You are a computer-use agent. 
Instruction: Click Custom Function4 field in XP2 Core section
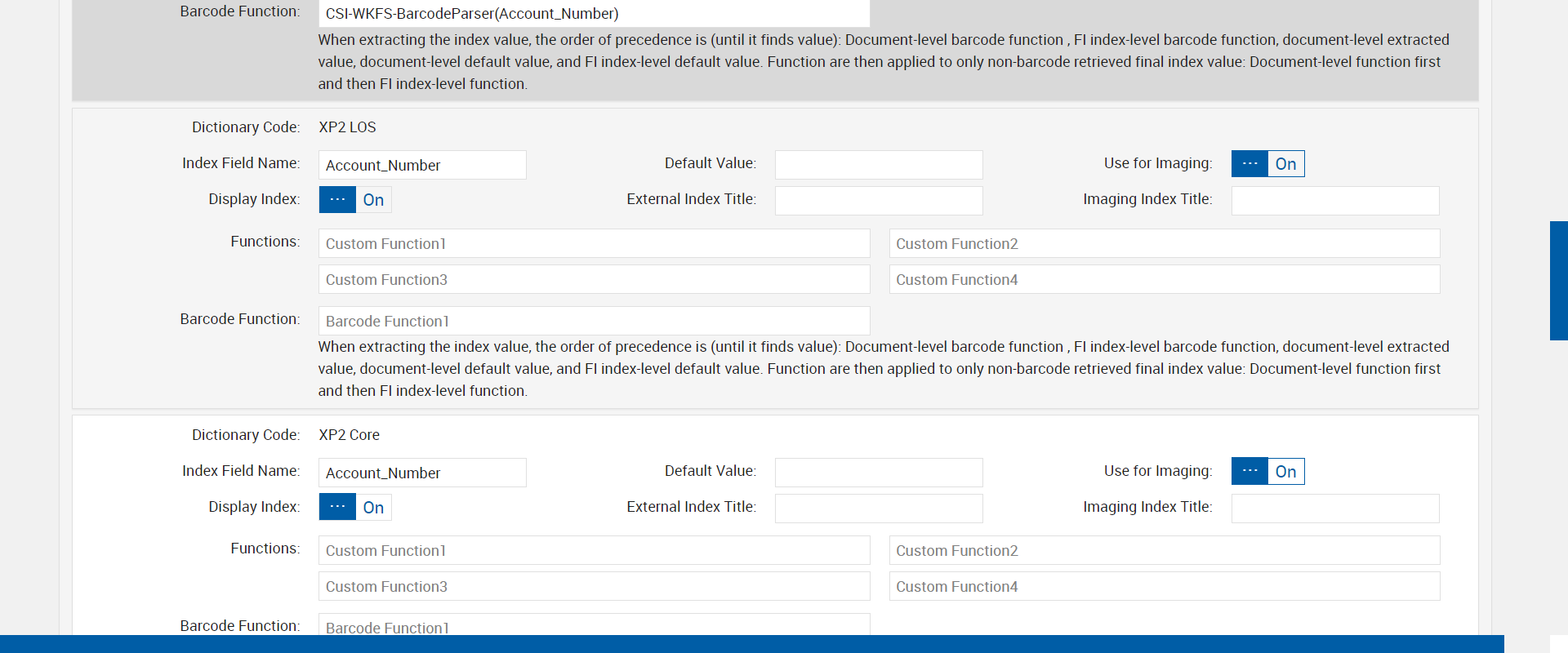pos(1165,586)
